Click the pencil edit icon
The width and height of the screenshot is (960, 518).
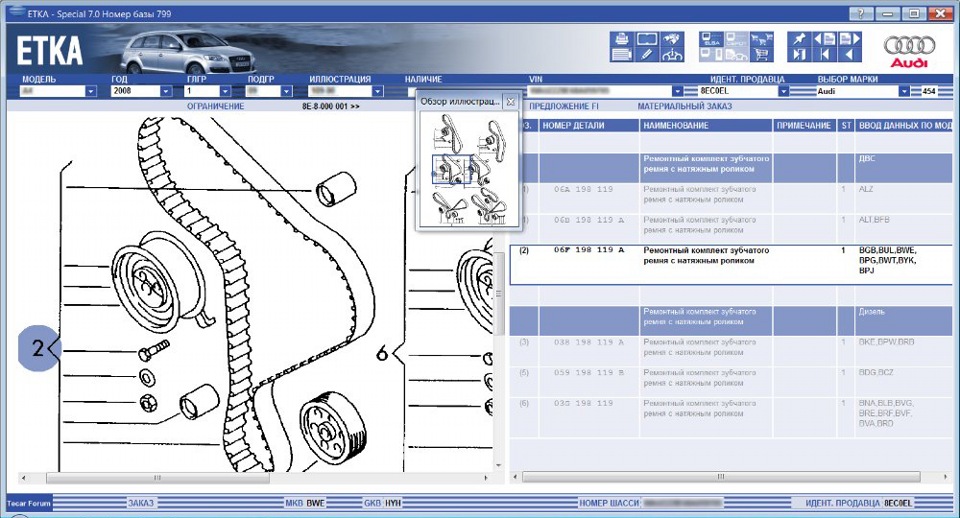[647, 54]
